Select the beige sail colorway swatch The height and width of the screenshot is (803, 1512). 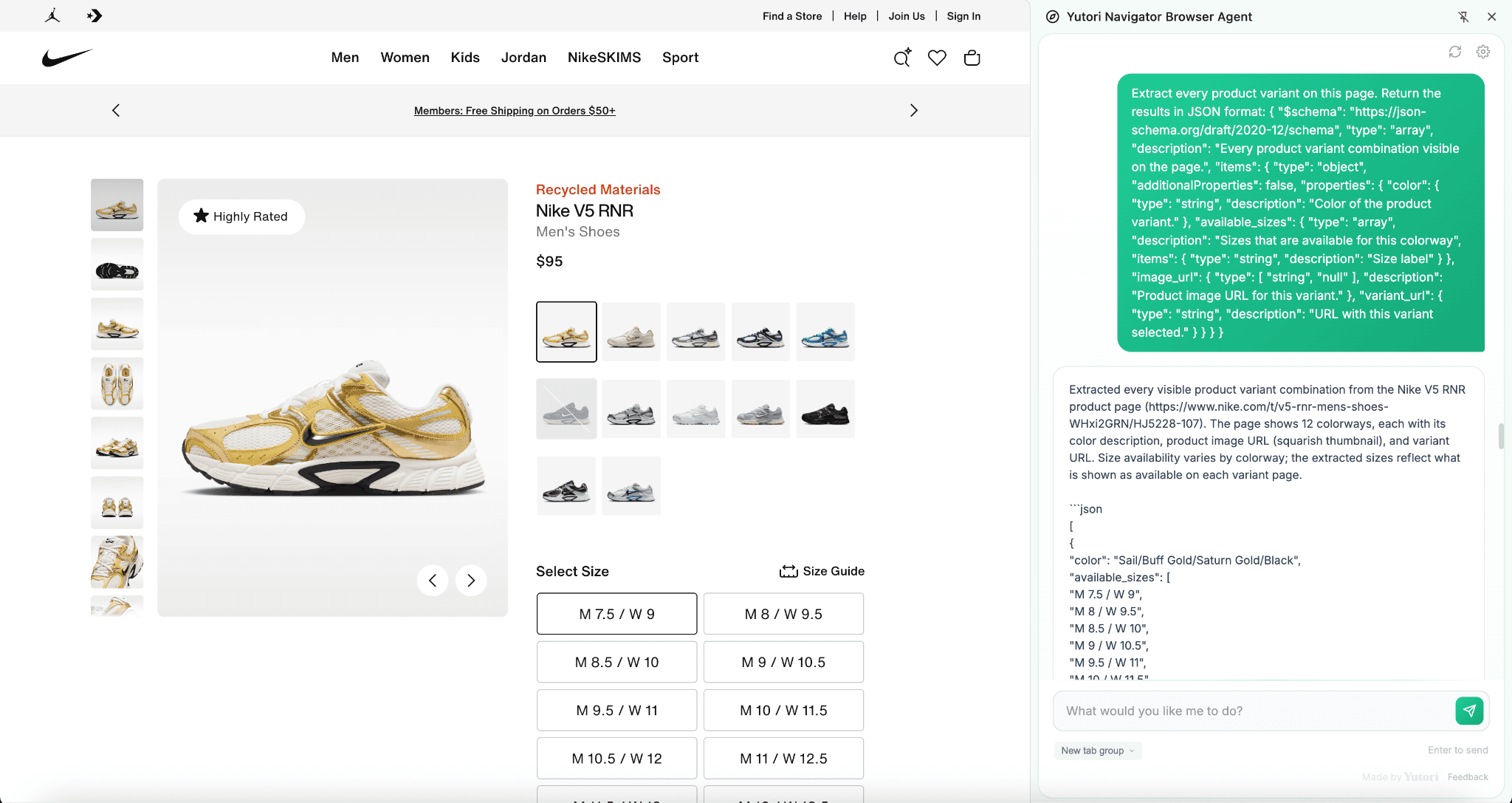631,332
